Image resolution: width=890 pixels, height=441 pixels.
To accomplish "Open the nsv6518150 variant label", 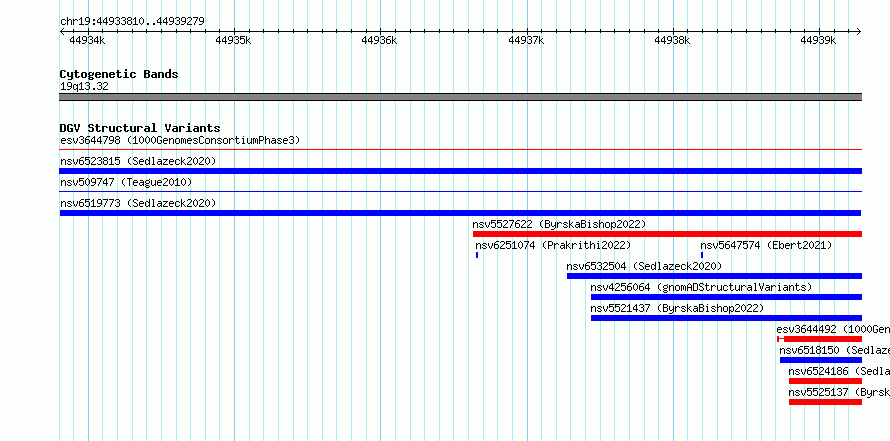I will (x=834, y=350).
